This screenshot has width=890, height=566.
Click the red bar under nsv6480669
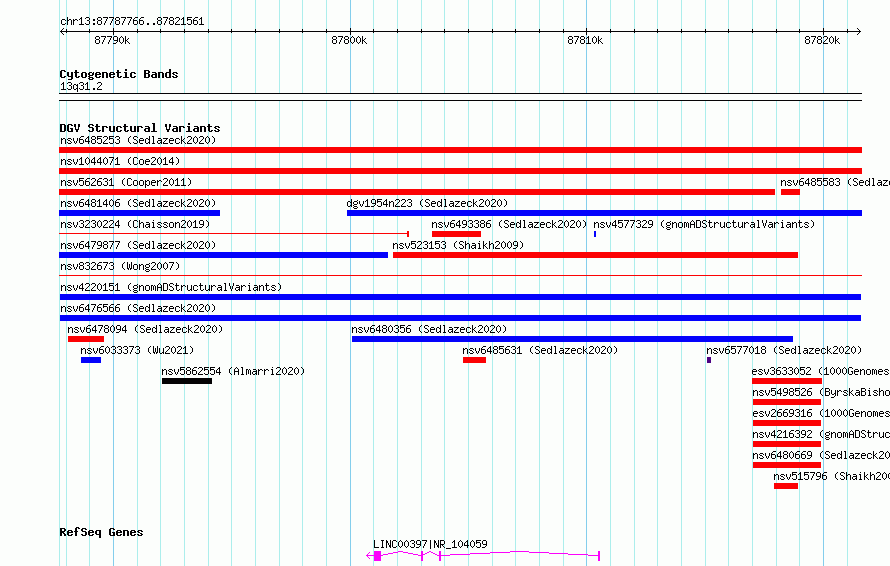pos(787,465)
